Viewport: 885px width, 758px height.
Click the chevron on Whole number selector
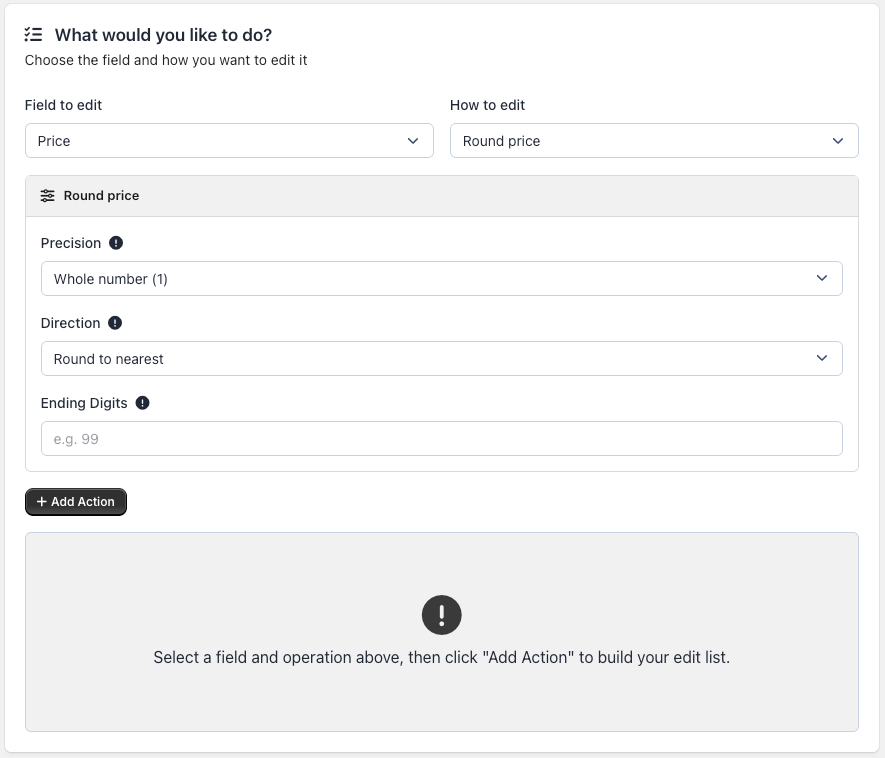pyautogui.click(x=822, y=278)
